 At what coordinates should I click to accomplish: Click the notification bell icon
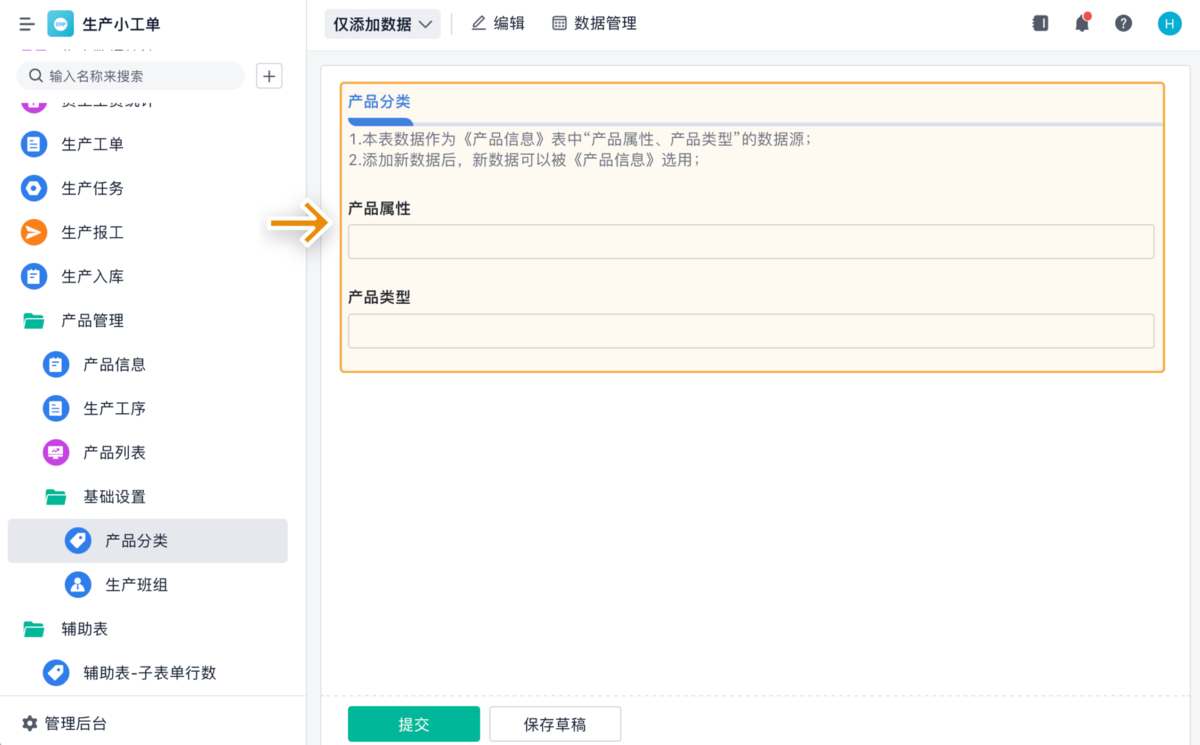(x=1082, y=24)
